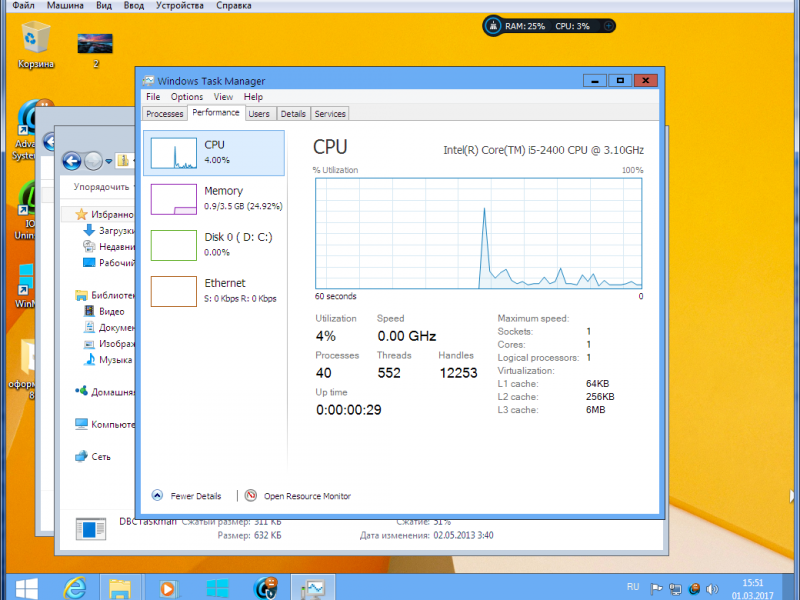Screen dimensions: 800x600
Task: Open the Файл menu of VirtualBox
Action: click(x=23, y=6)
